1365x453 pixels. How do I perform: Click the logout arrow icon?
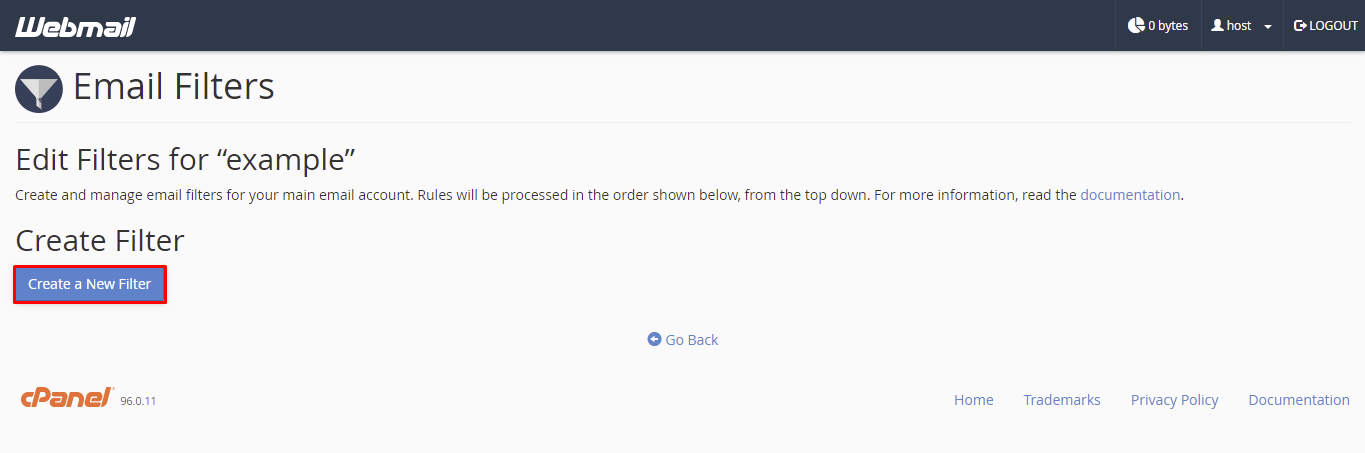click(x=1300, y=25)
